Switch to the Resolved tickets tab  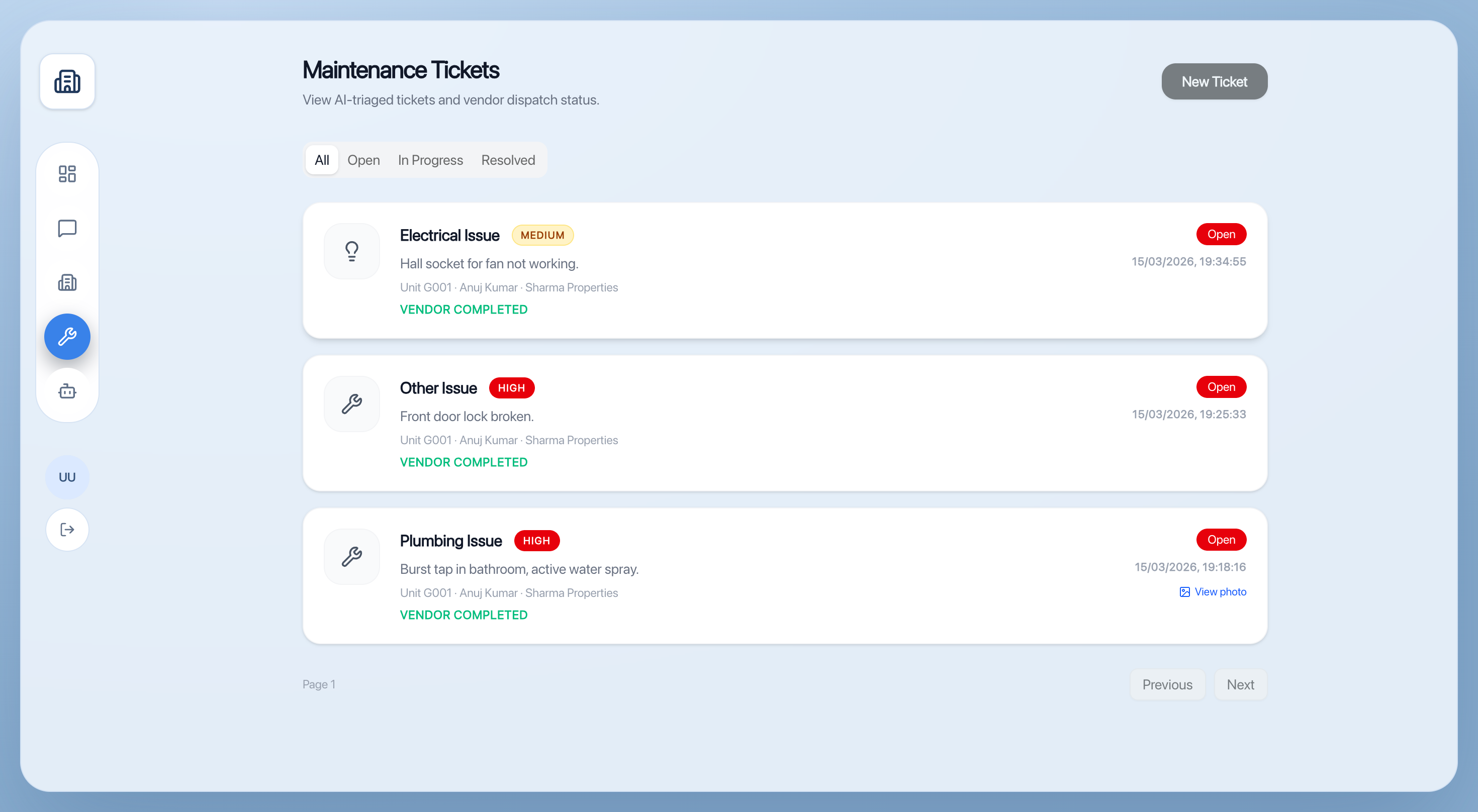(507, 160)
